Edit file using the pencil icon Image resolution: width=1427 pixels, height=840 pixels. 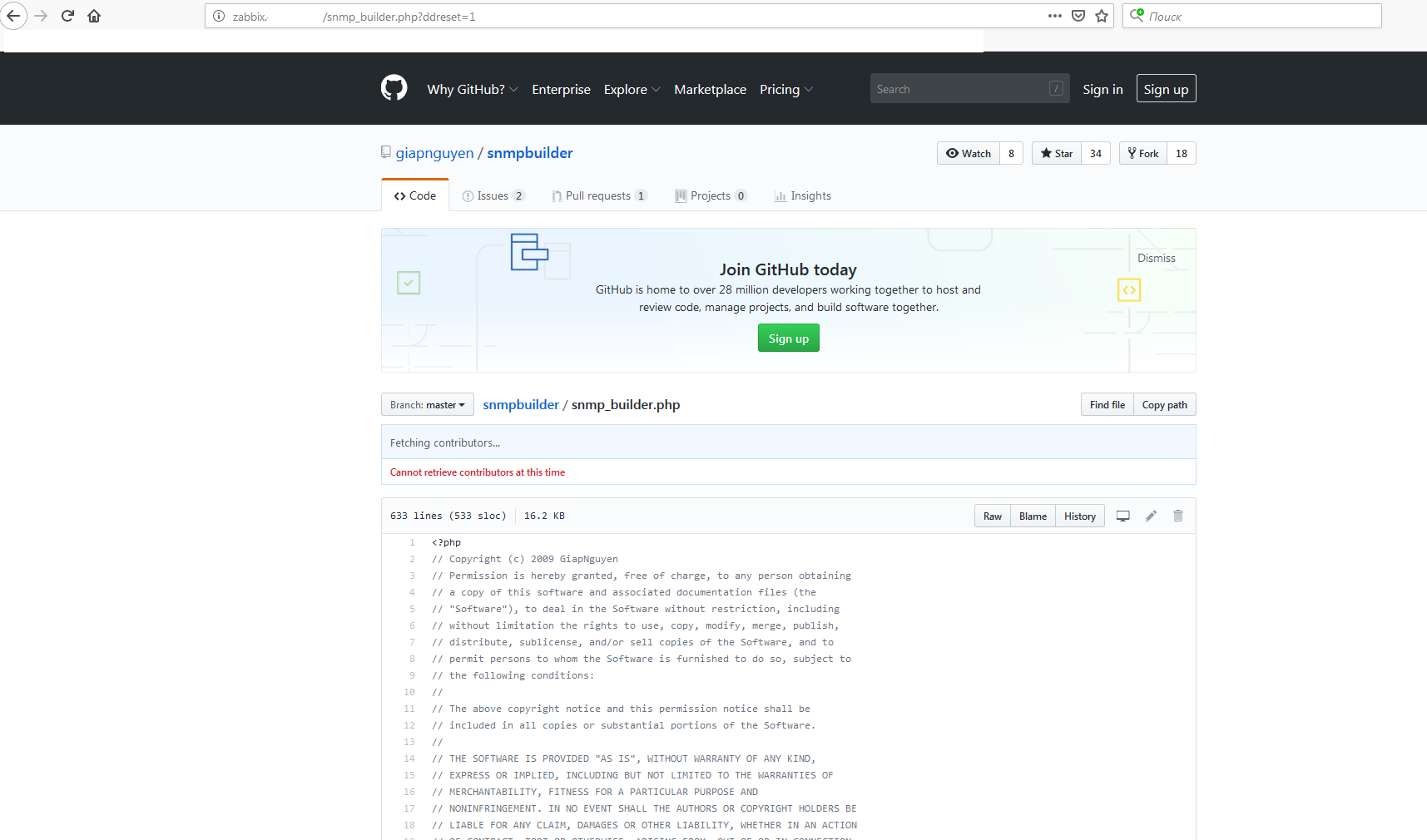(1151, 516)
